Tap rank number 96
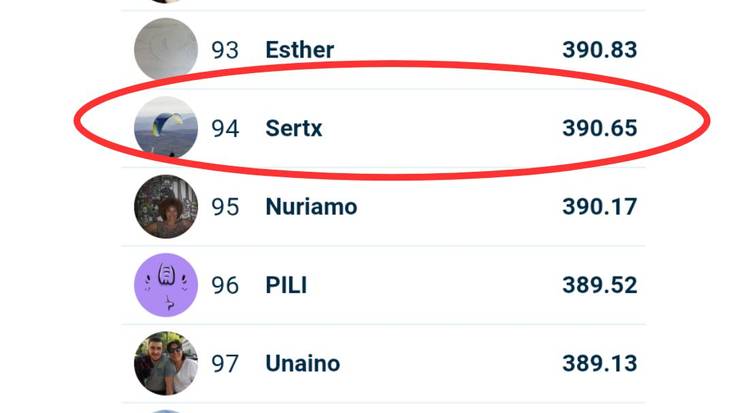 tap(225, 285)
